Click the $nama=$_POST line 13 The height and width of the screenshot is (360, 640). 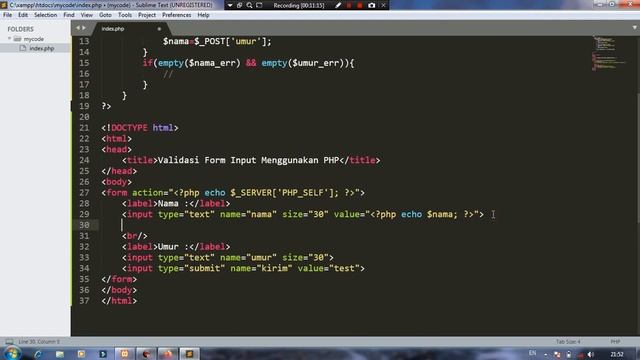click(x=217, y=41)
